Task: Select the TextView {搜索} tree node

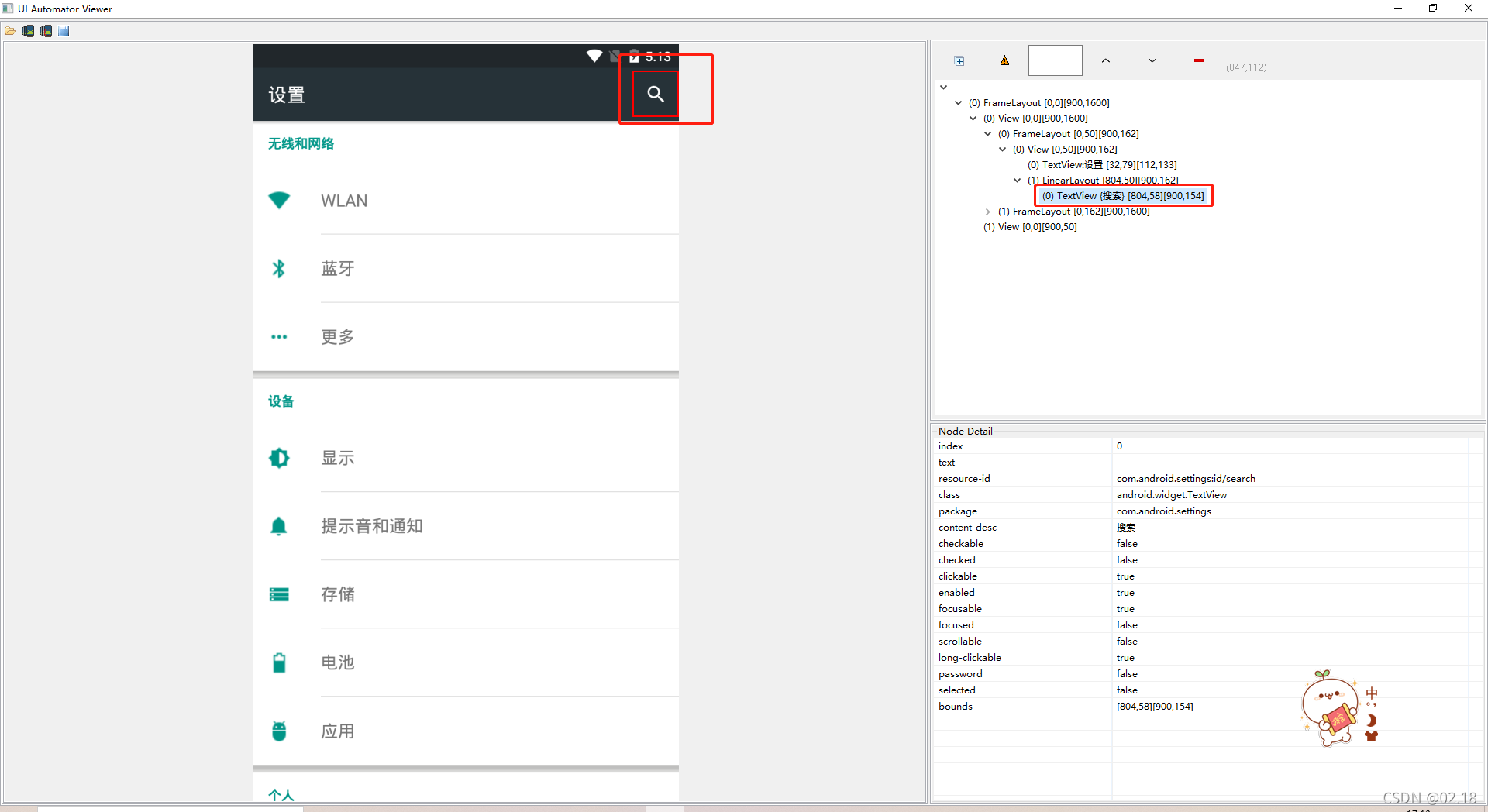Action: coord(1123,196)
